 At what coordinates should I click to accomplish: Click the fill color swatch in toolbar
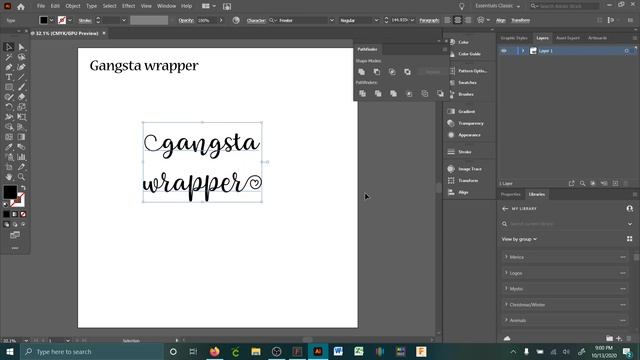coord(10,192)
